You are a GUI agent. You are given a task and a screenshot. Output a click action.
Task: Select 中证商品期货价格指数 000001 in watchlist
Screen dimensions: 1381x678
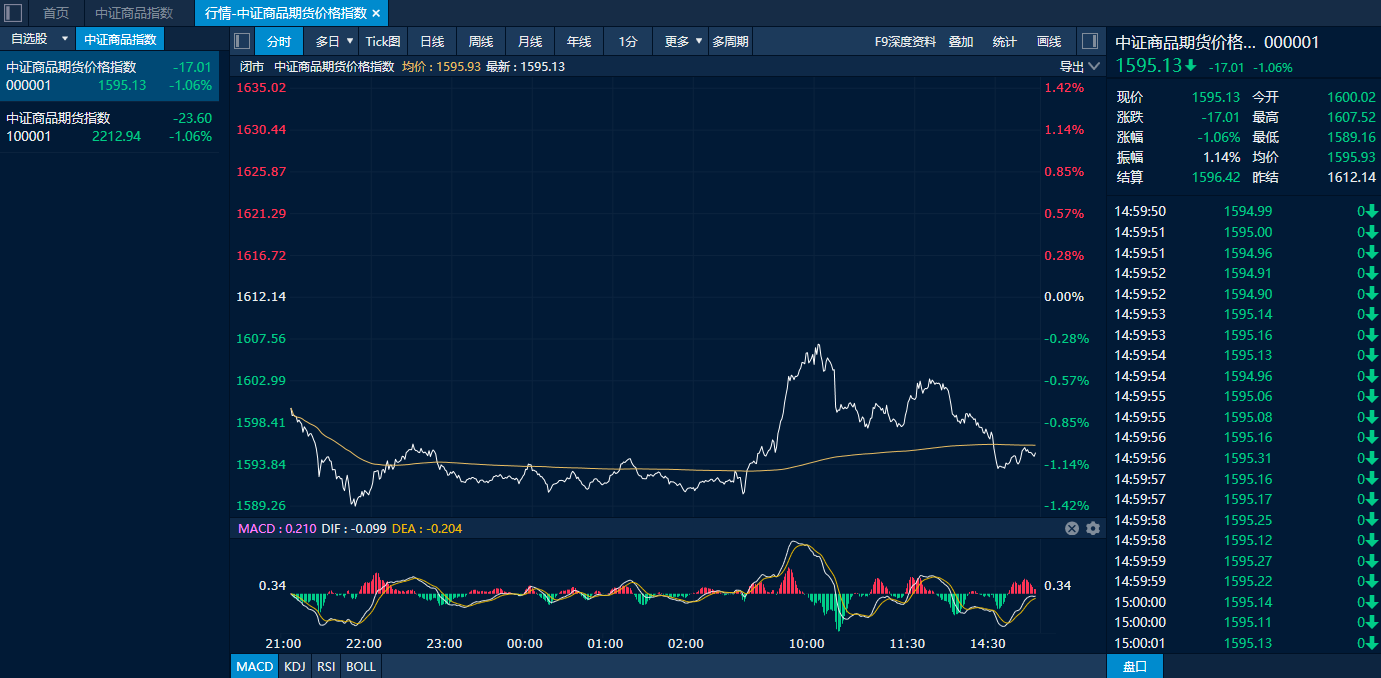[x=109, y=76]
